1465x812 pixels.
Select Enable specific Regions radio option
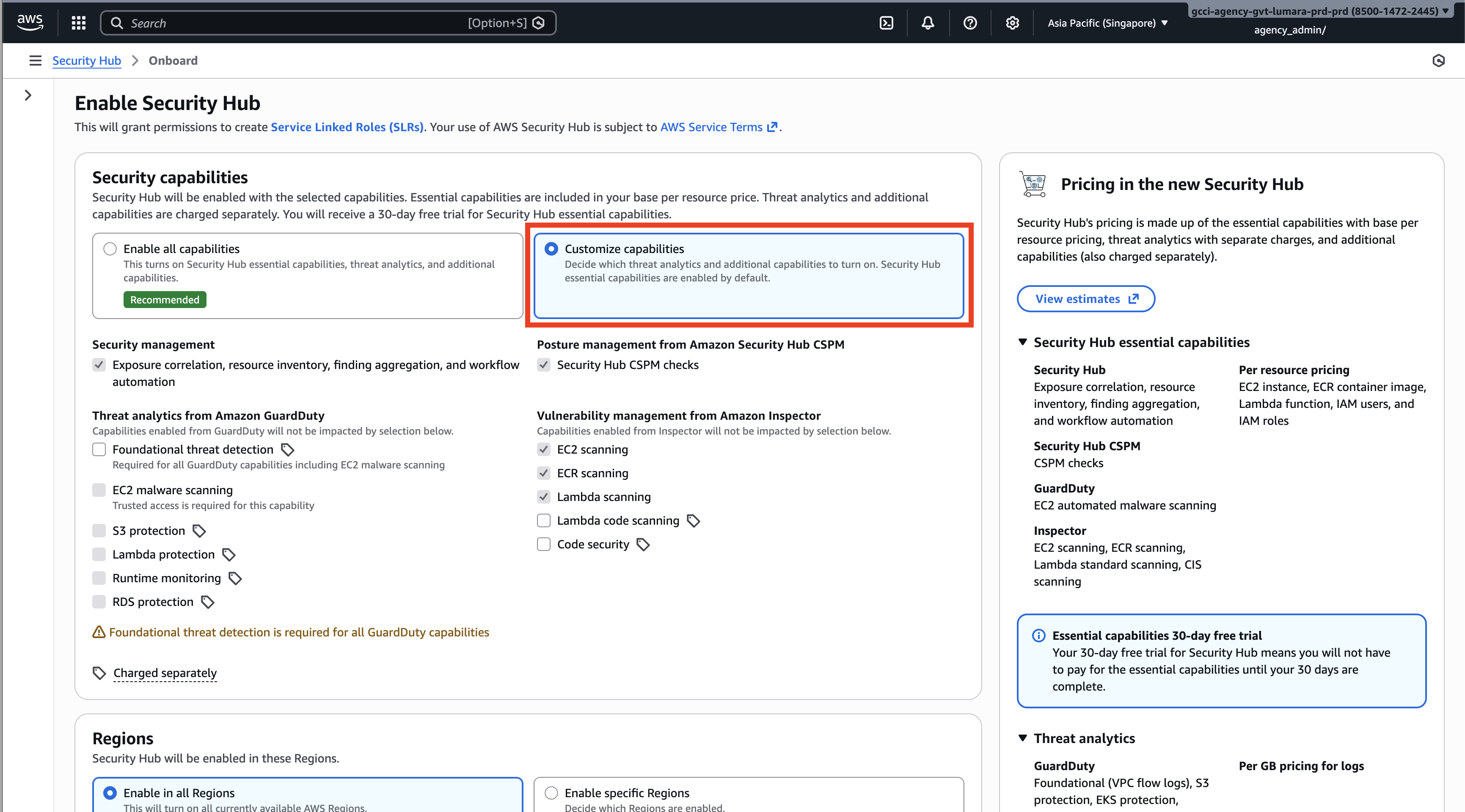(x=551, y=793)
